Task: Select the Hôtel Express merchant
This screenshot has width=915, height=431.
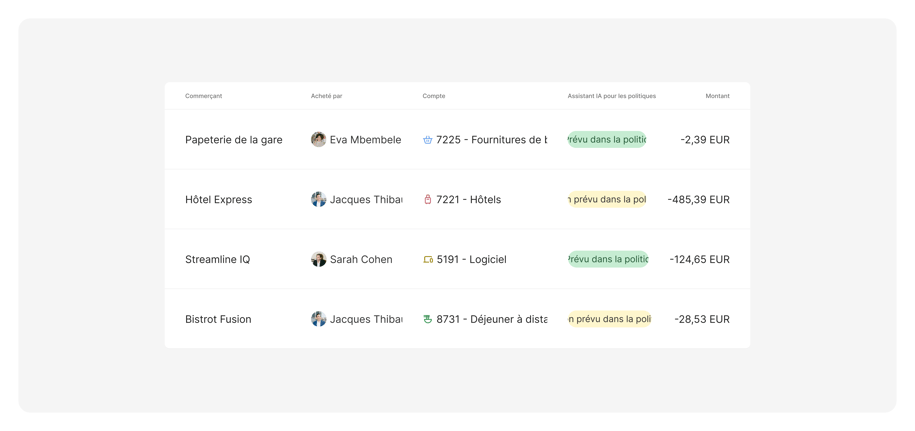Action: (x=219, y=199)
